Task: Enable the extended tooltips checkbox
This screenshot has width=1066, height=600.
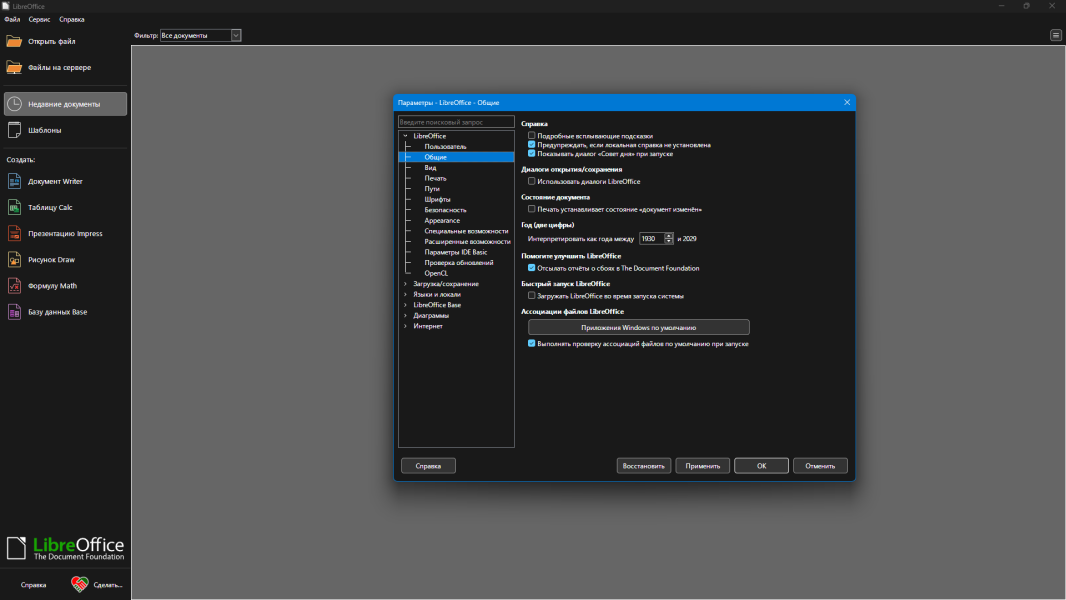Action: pyautogui.click(x=532, y=135)
